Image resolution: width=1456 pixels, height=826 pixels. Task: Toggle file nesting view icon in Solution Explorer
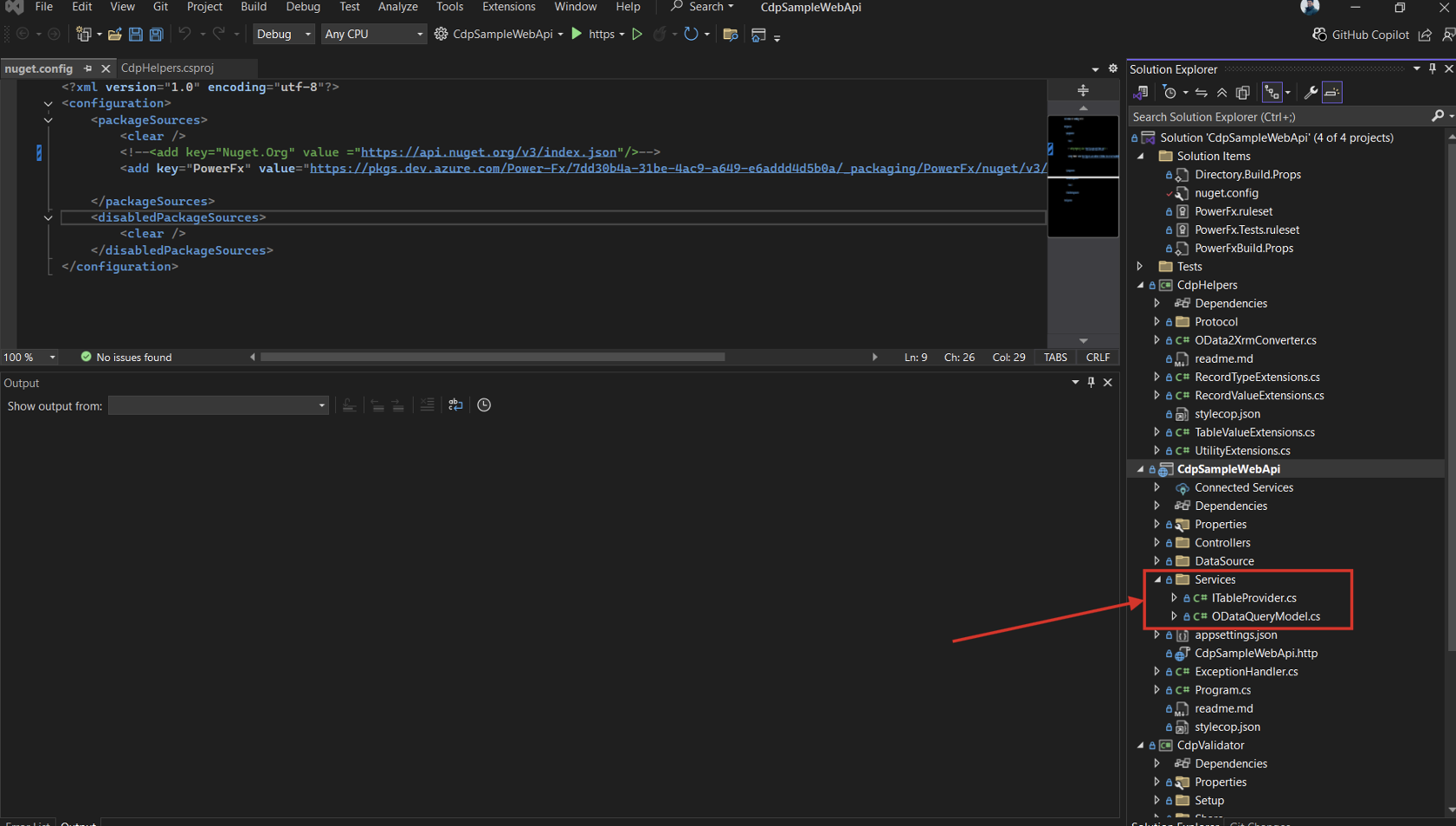coord(1272,93)
